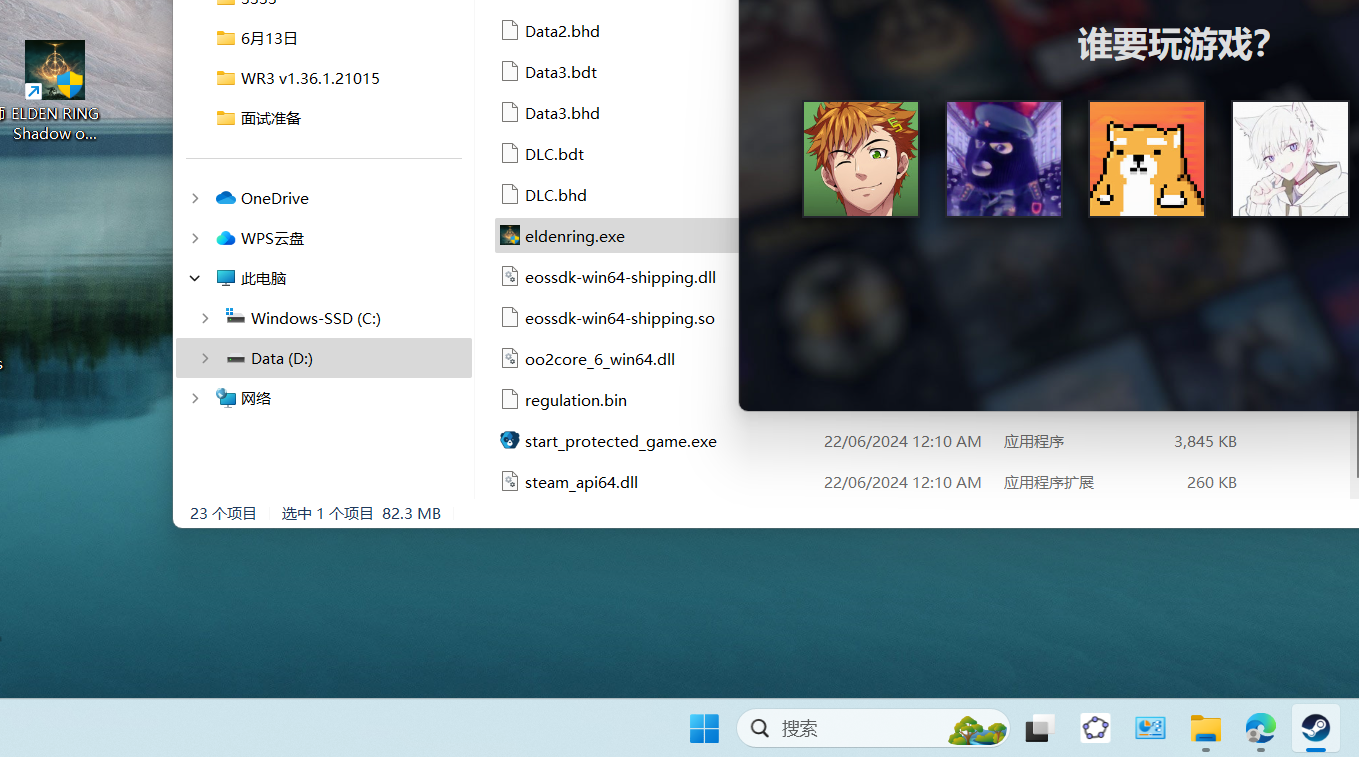Click the Windows Start button
The image size is (1359, 757).
[x=704, y=728]
